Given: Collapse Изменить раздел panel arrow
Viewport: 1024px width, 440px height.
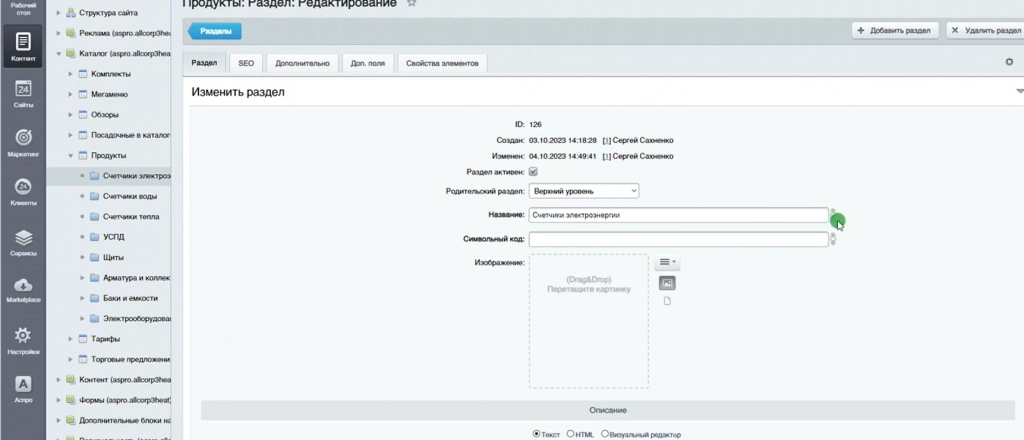Looking at the screenshot, I should coord(1019,92).
